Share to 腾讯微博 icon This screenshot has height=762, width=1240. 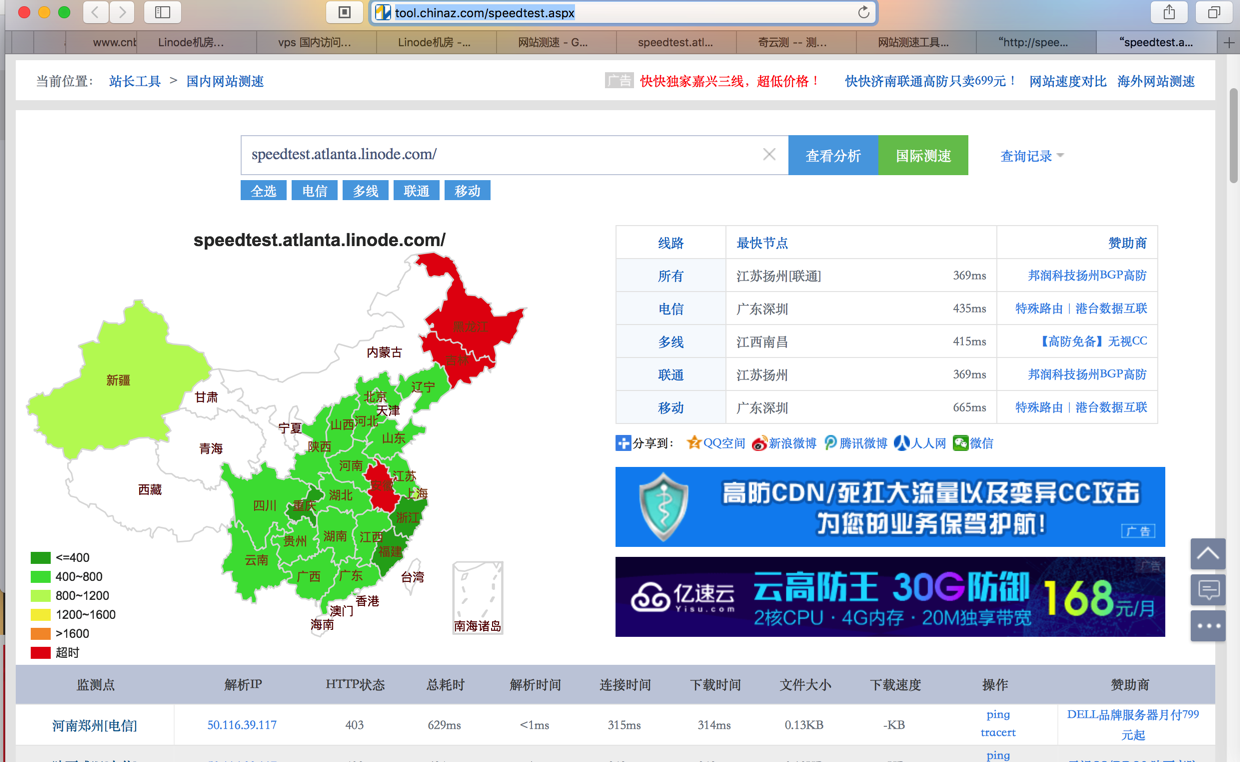point(855,443)
